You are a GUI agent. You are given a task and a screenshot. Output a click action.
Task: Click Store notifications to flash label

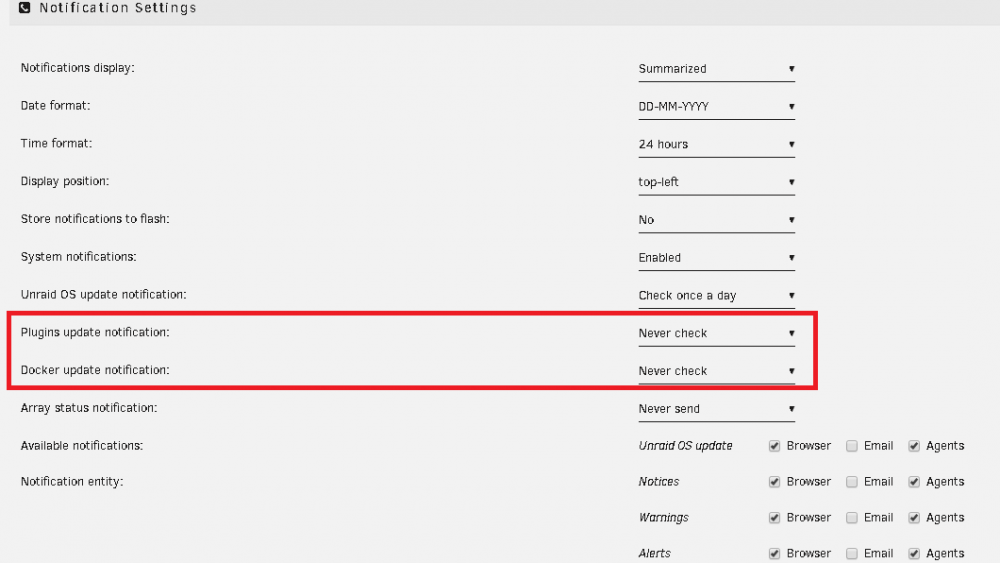[95, 219]
